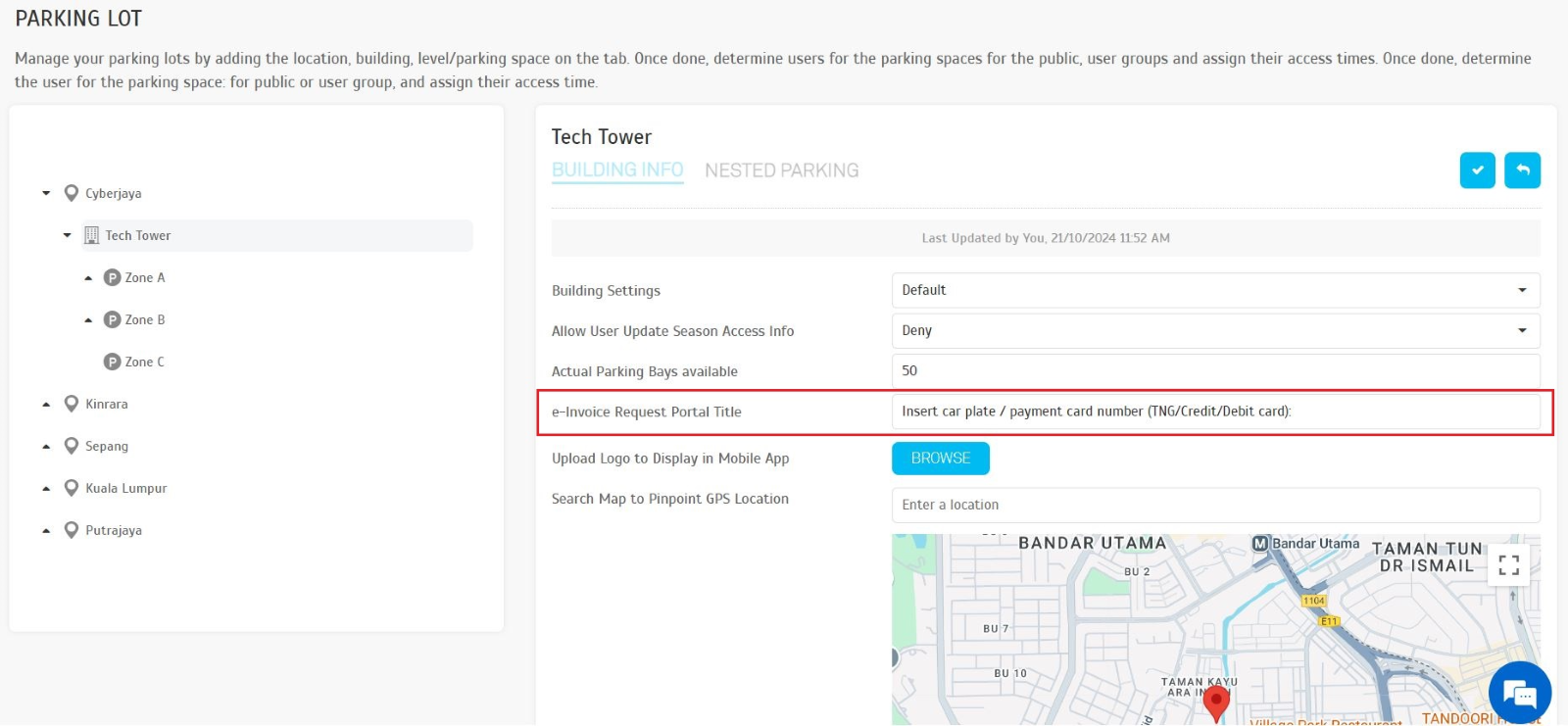The image size is (1568, 726).
Task: Click the red map location pin
Action: 1216,702
